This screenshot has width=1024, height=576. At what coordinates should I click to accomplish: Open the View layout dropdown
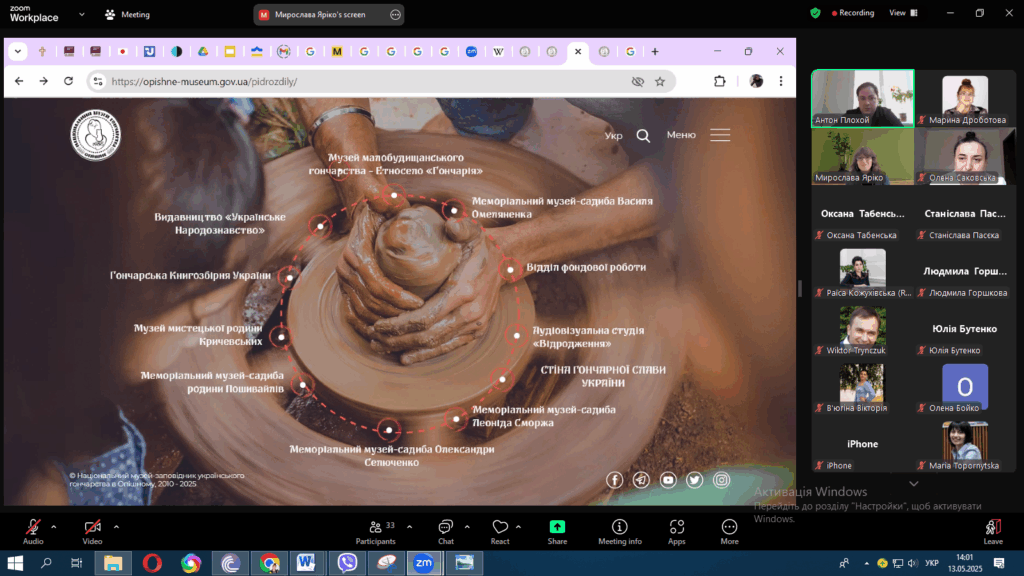coord(901,13)
